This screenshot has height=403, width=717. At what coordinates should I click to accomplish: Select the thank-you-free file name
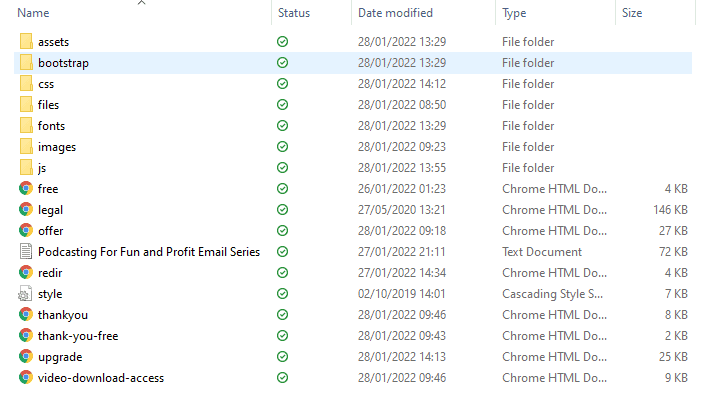point(78,336)
